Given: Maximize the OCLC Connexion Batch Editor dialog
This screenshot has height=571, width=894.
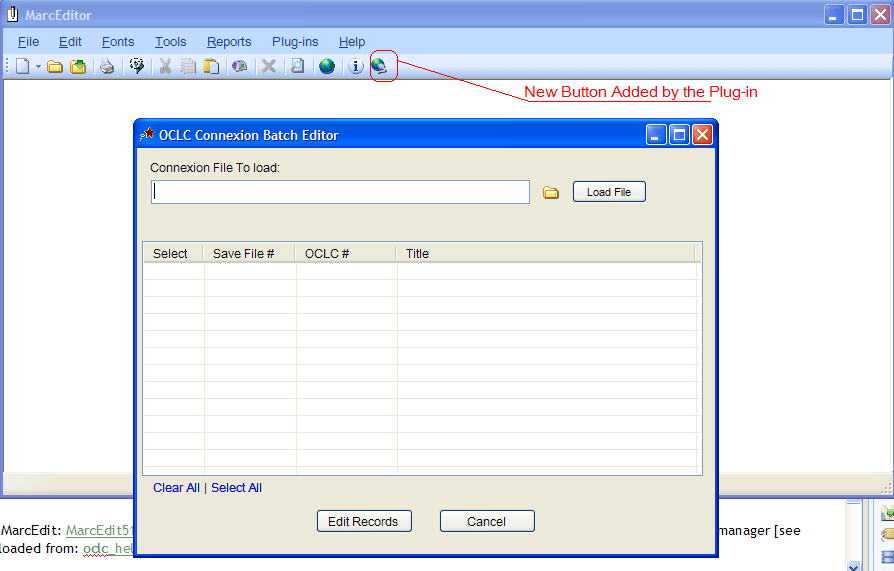Looking at the screenshot, I should [679, 135].
